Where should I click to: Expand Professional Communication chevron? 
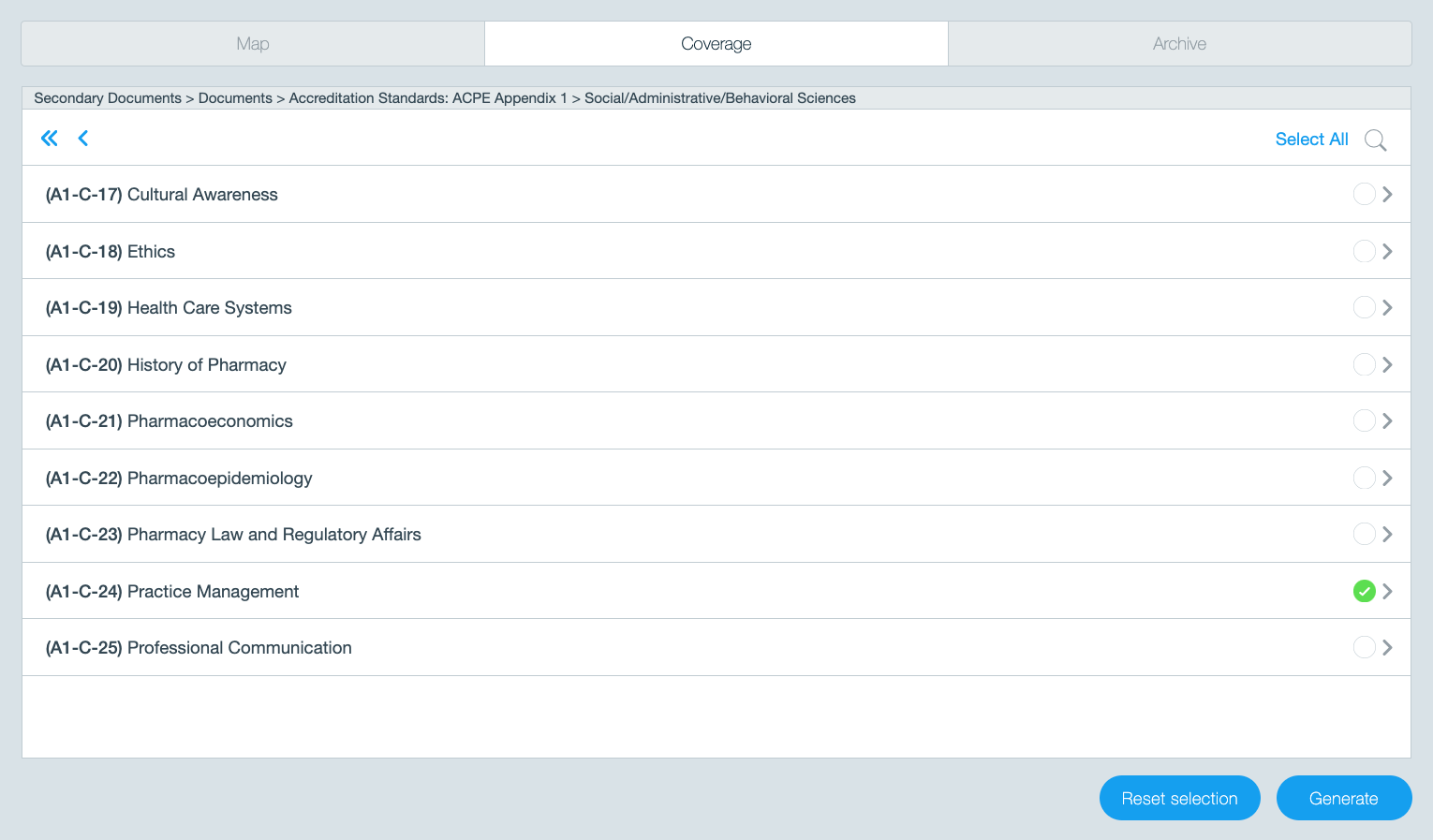pos(1388,647)
